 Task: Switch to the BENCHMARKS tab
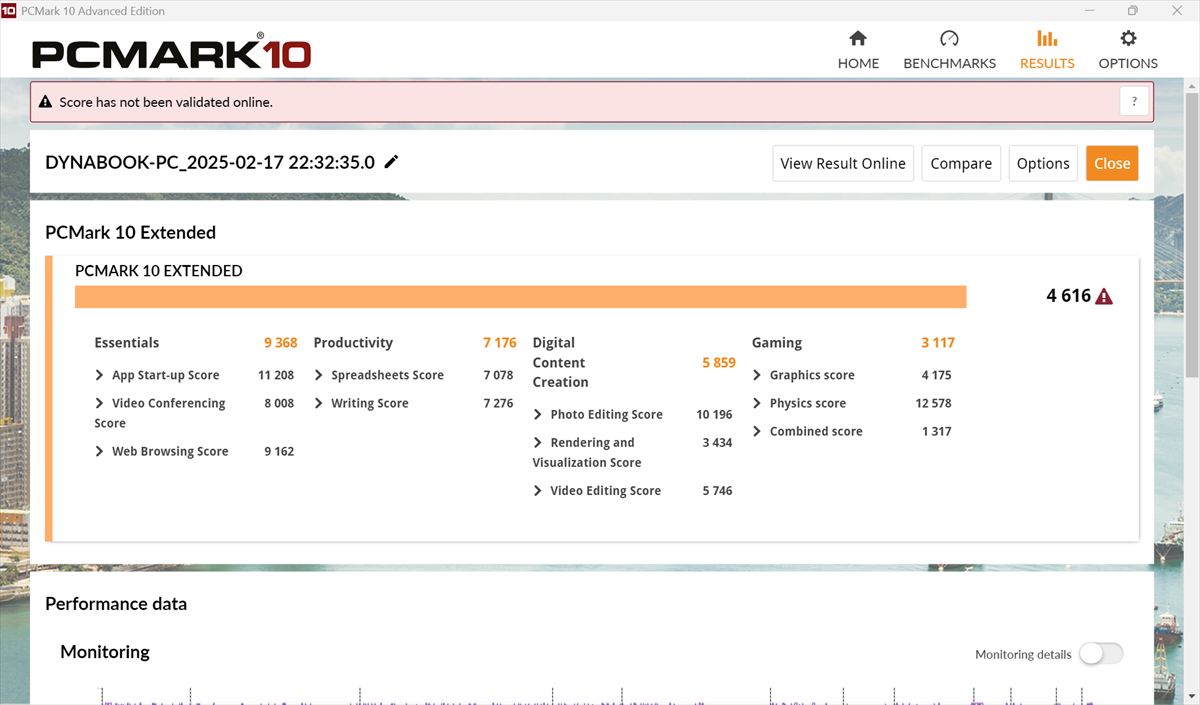(949, 50)
